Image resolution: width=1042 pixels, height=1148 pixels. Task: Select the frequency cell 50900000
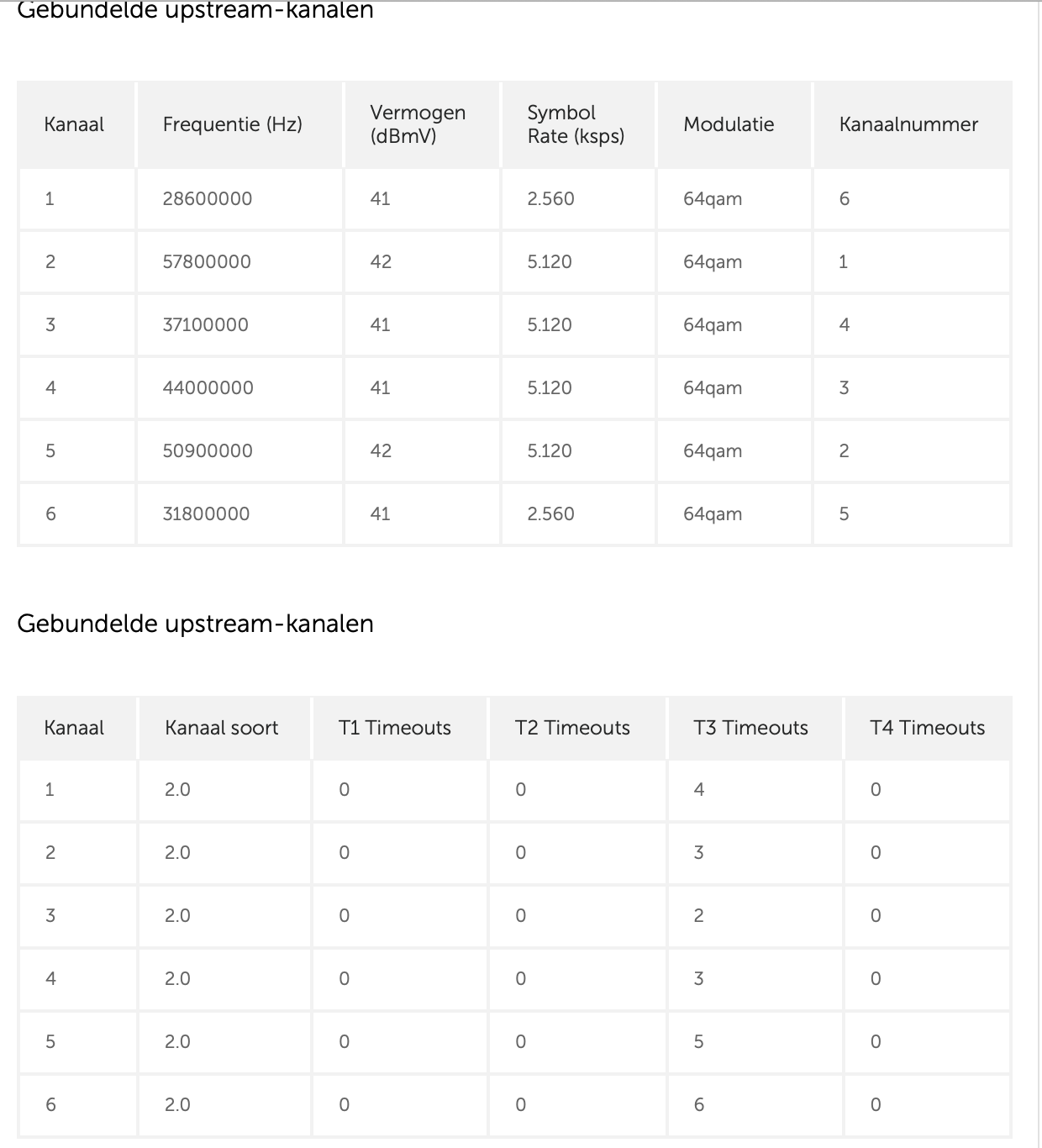click(208, 451)
